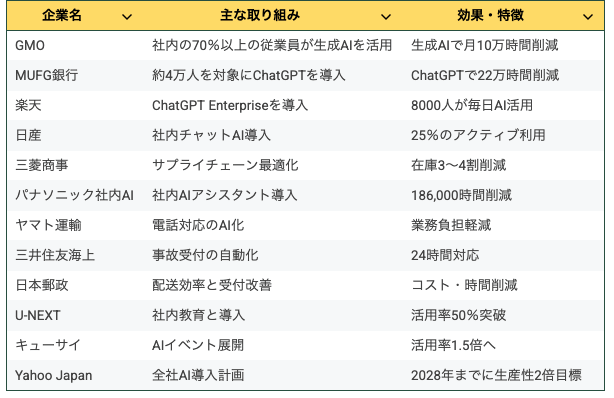Viewport: 614px width, 398px height.
Task: Click the 配送効率と受付改善 cell
Action: (212, 285)
